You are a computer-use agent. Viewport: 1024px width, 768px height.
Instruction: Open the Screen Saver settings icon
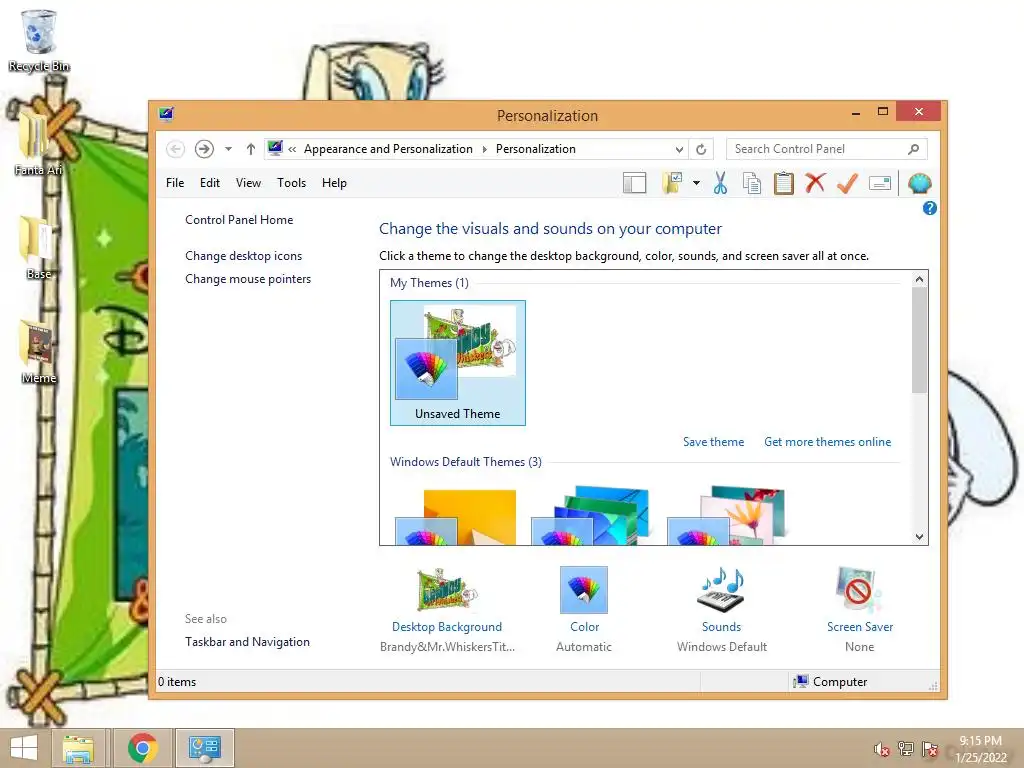859,590
